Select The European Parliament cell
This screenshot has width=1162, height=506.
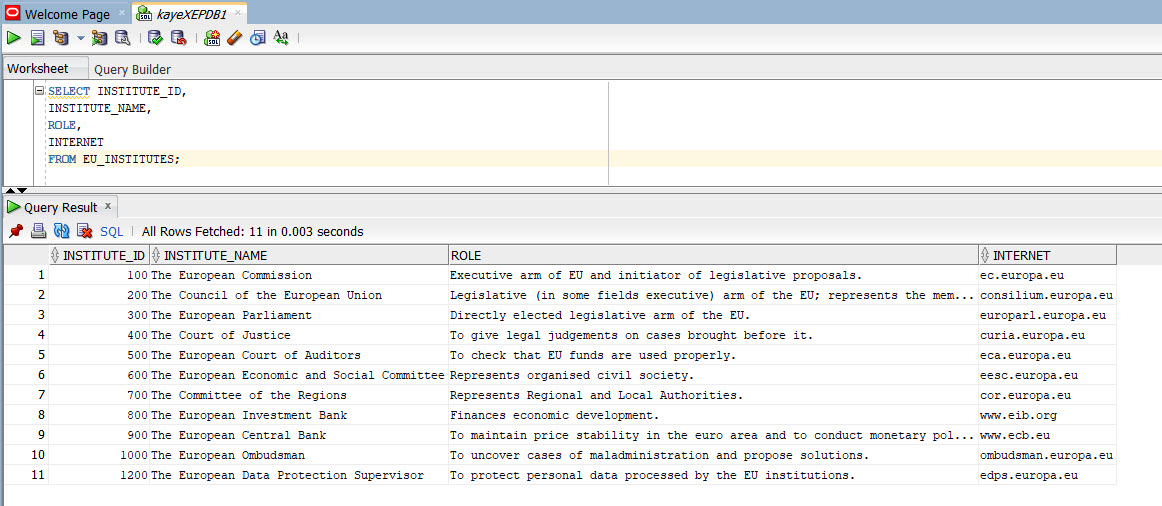tap(299, 316)
